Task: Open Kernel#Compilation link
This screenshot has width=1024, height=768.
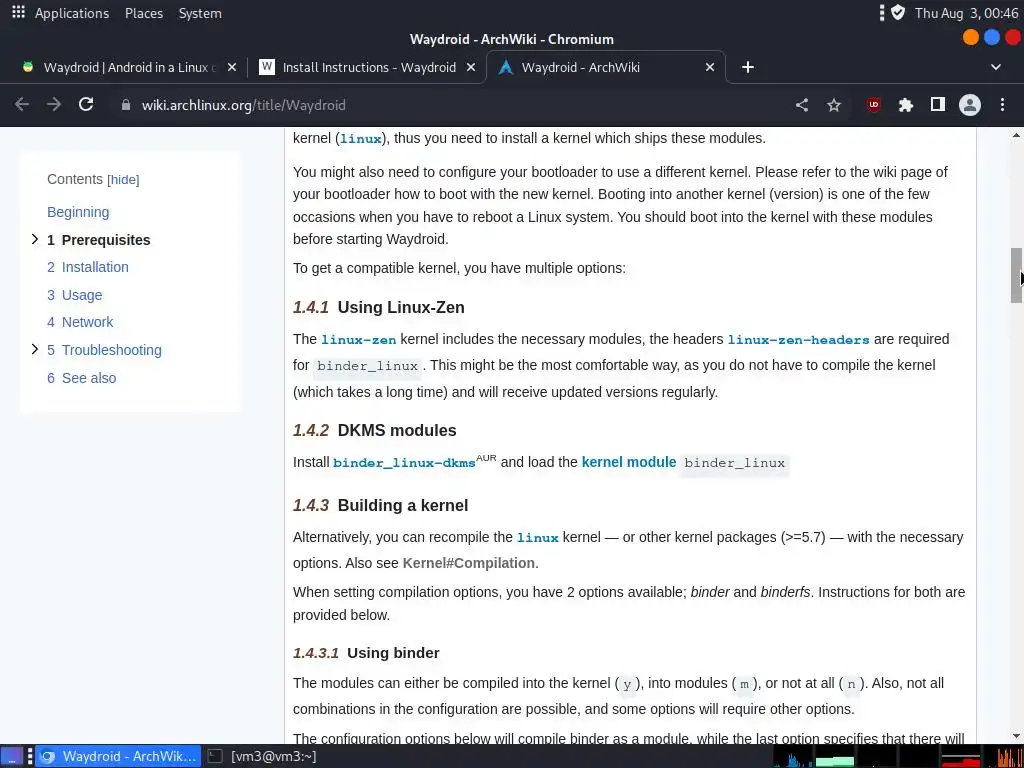Action: pos(468,563)
